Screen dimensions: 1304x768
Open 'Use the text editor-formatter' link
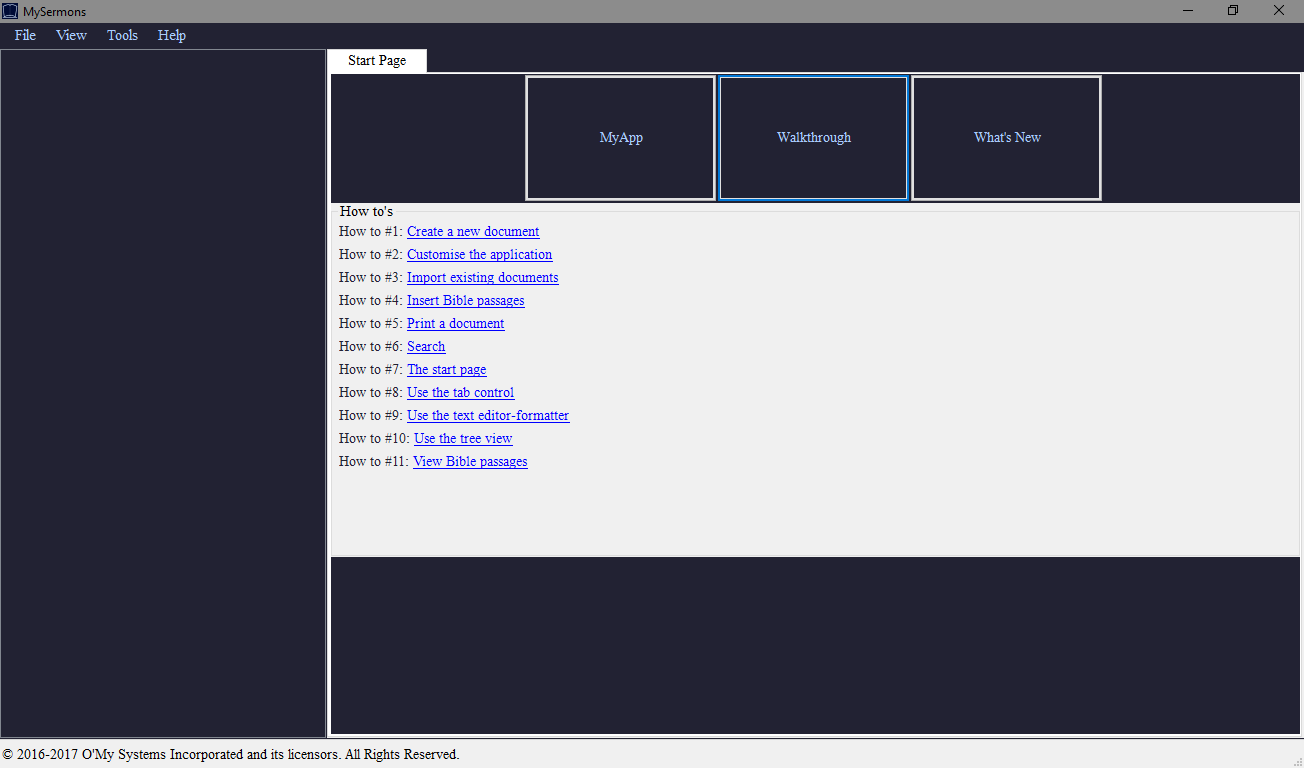pyautogui.click(x=488, y=416)
